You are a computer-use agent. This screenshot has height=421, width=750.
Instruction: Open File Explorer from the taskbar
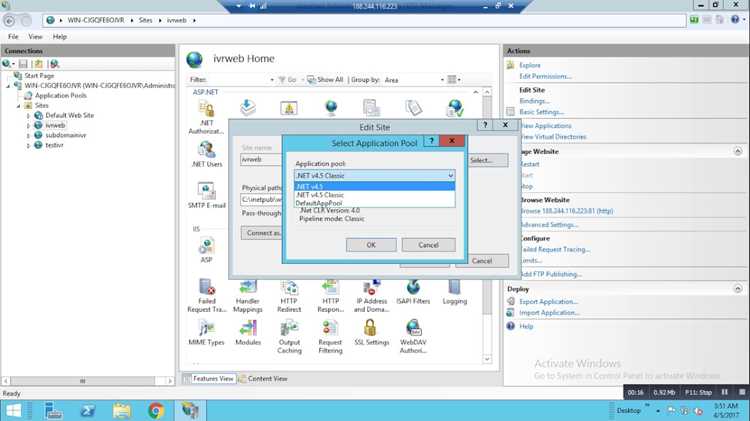tap(122, 410)
